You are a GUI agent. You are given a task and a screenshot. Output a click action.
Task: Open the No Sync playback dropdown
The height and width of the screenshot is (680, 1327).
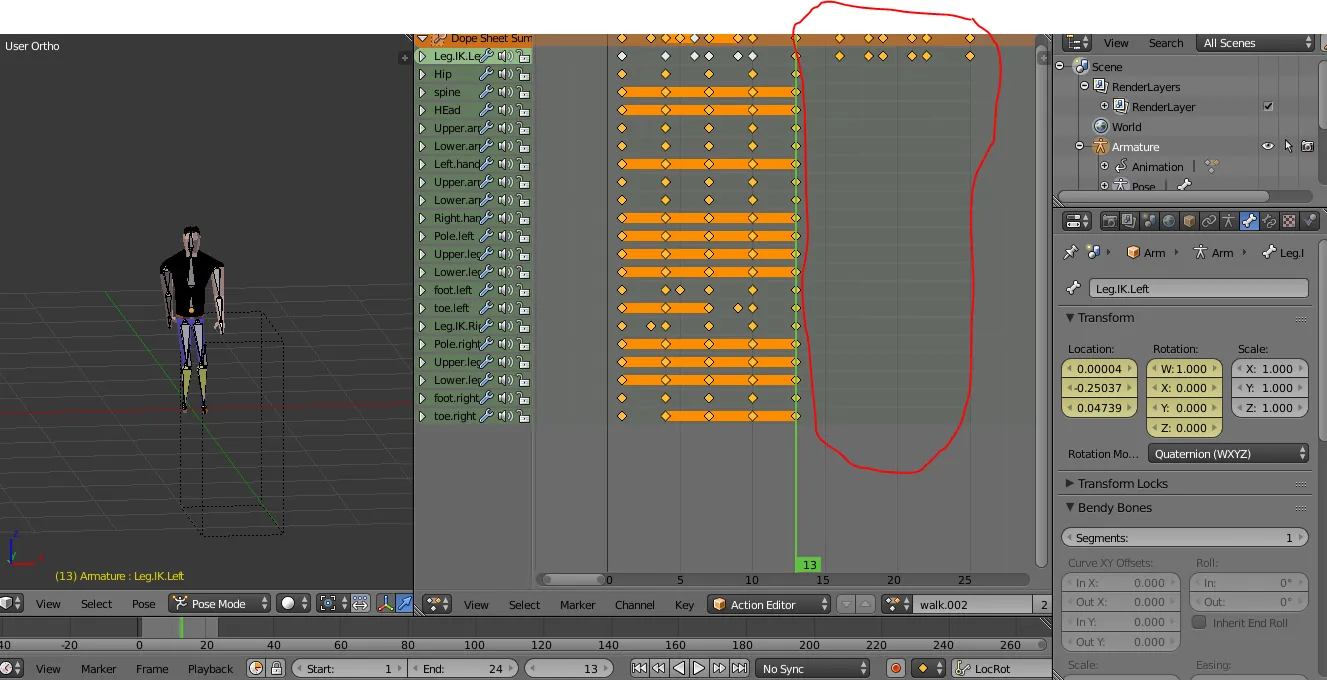point(814,669)
